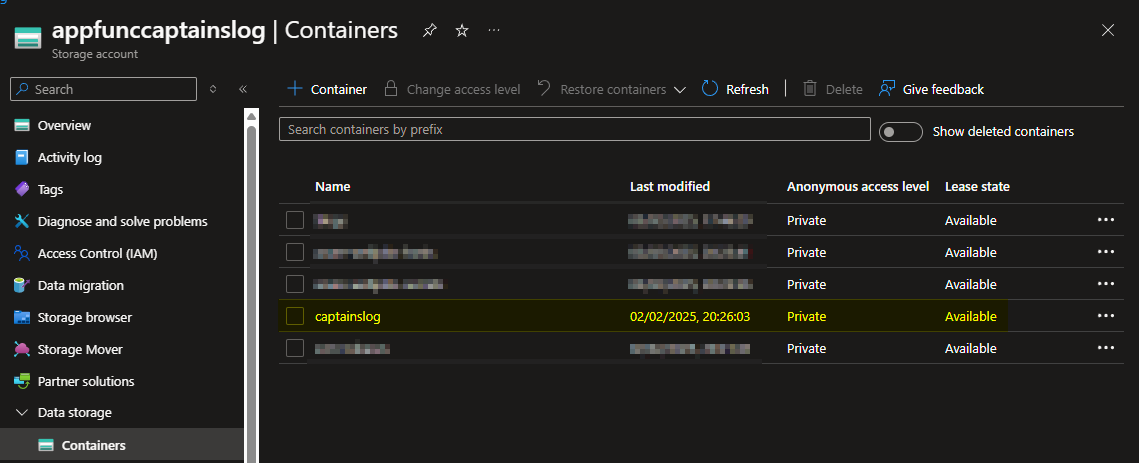Open Tags in sidebar
This screenshot has width=1139, height=463.
[x=50, y=189]
